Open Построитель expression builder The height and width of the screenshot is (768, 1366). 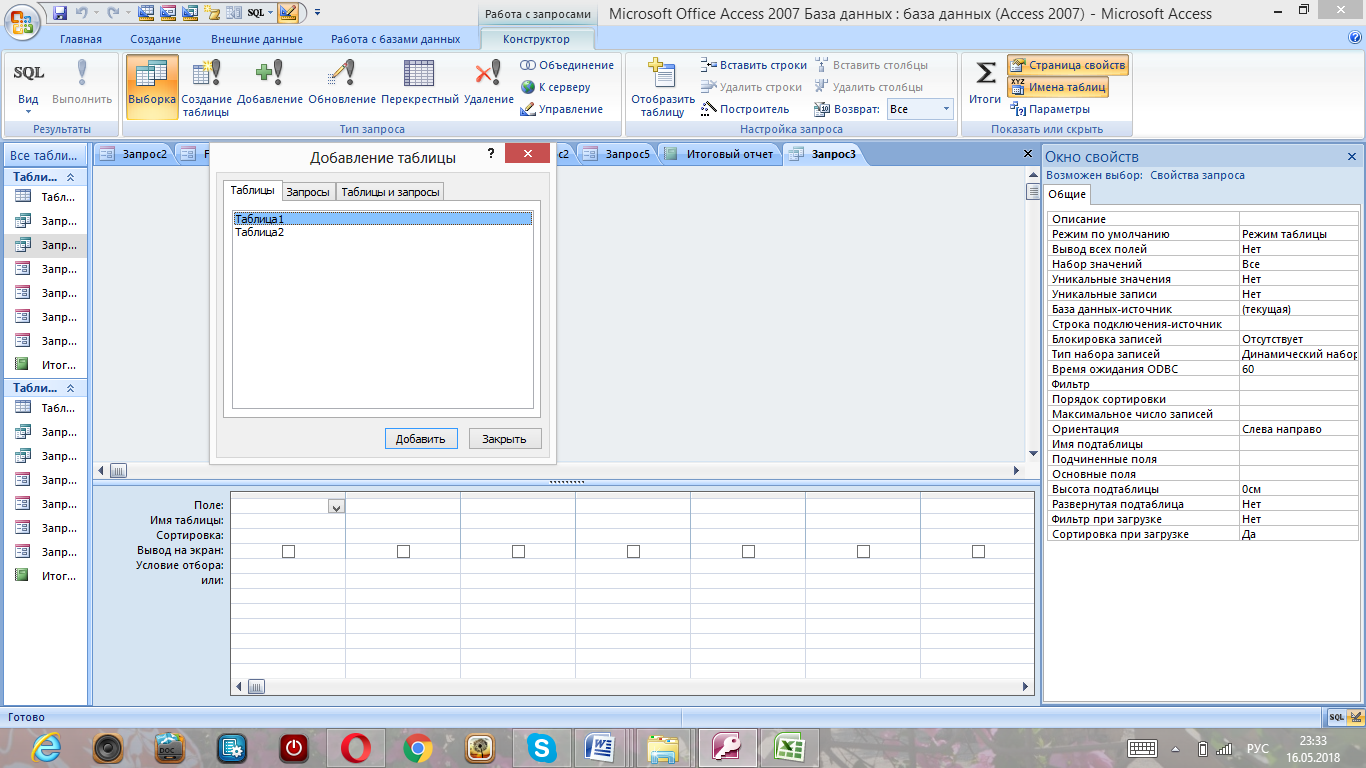[745, 109]
